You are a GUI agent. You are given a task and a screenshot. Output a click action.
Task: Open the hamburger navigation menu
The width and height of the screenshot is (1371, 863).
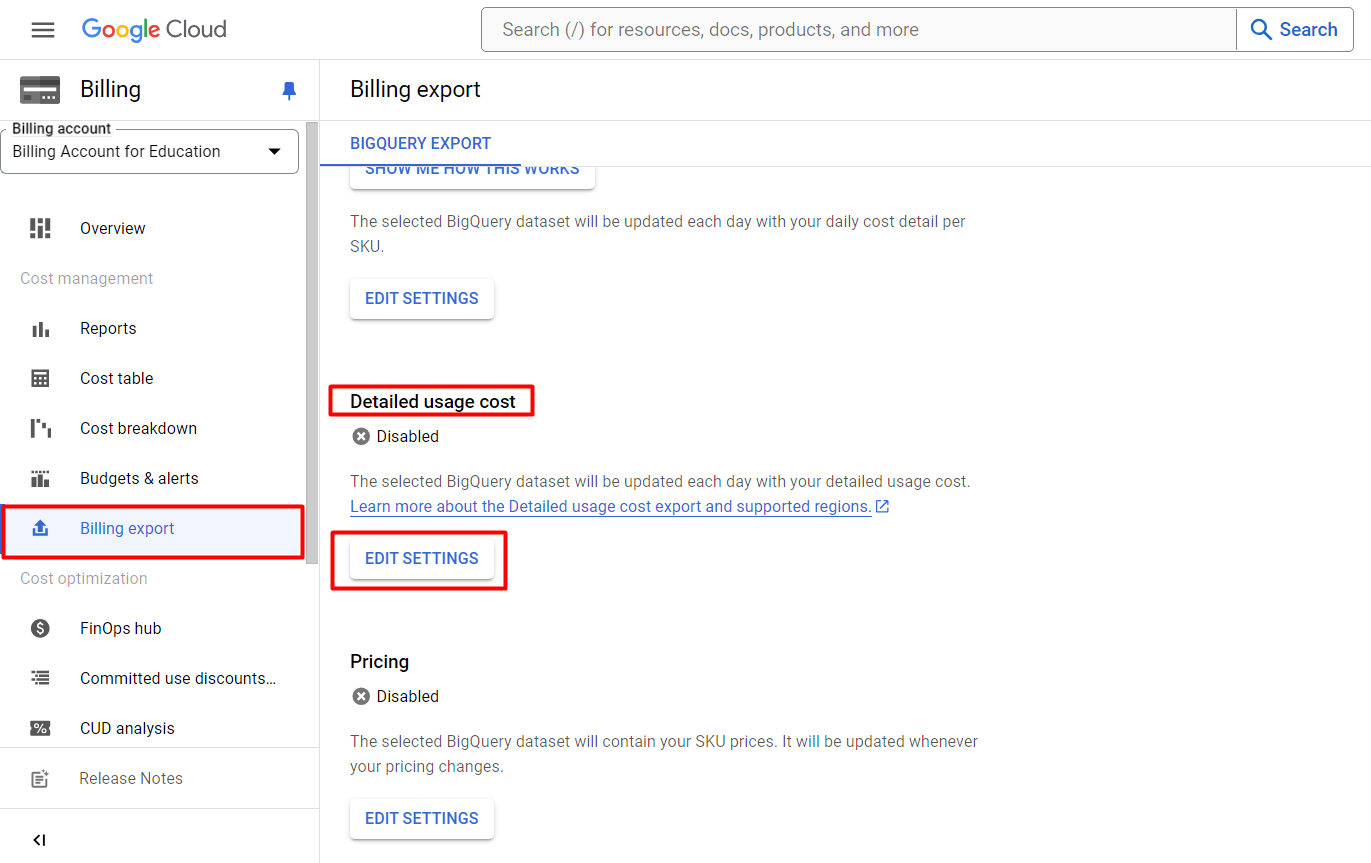(x=42, y=30)
